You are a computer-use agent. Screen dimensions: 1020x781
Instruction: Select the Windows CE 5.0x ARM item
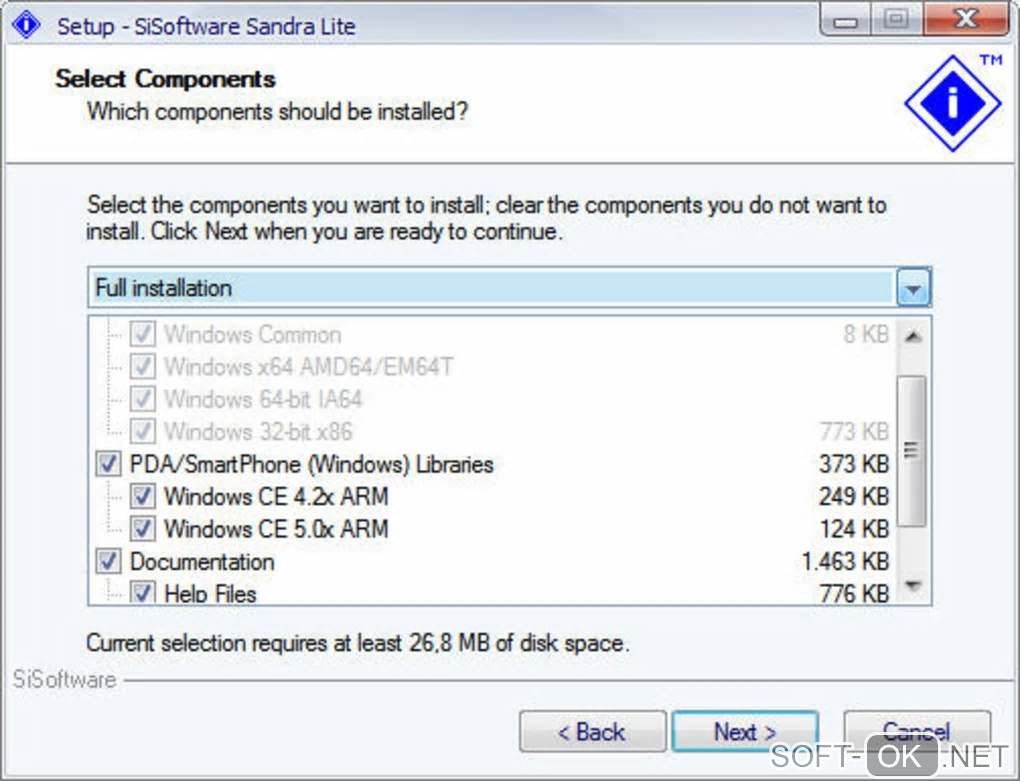coord(276,528)
